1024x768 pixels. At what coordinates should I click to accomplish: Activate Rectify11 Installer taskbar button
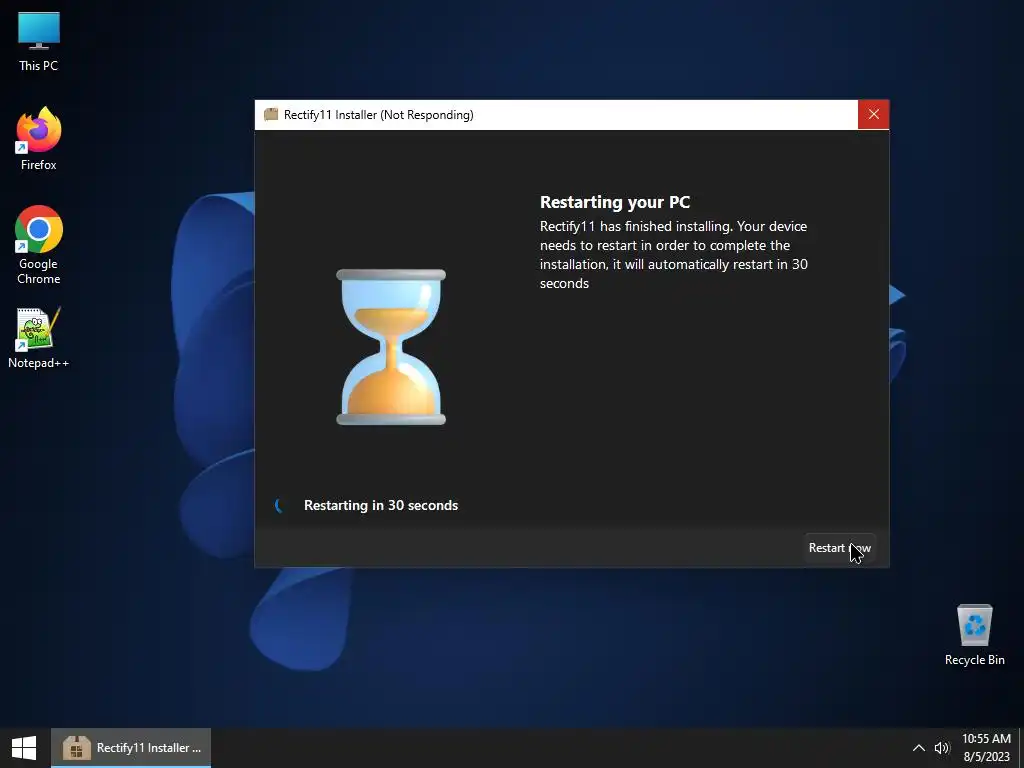coord(131,748)
